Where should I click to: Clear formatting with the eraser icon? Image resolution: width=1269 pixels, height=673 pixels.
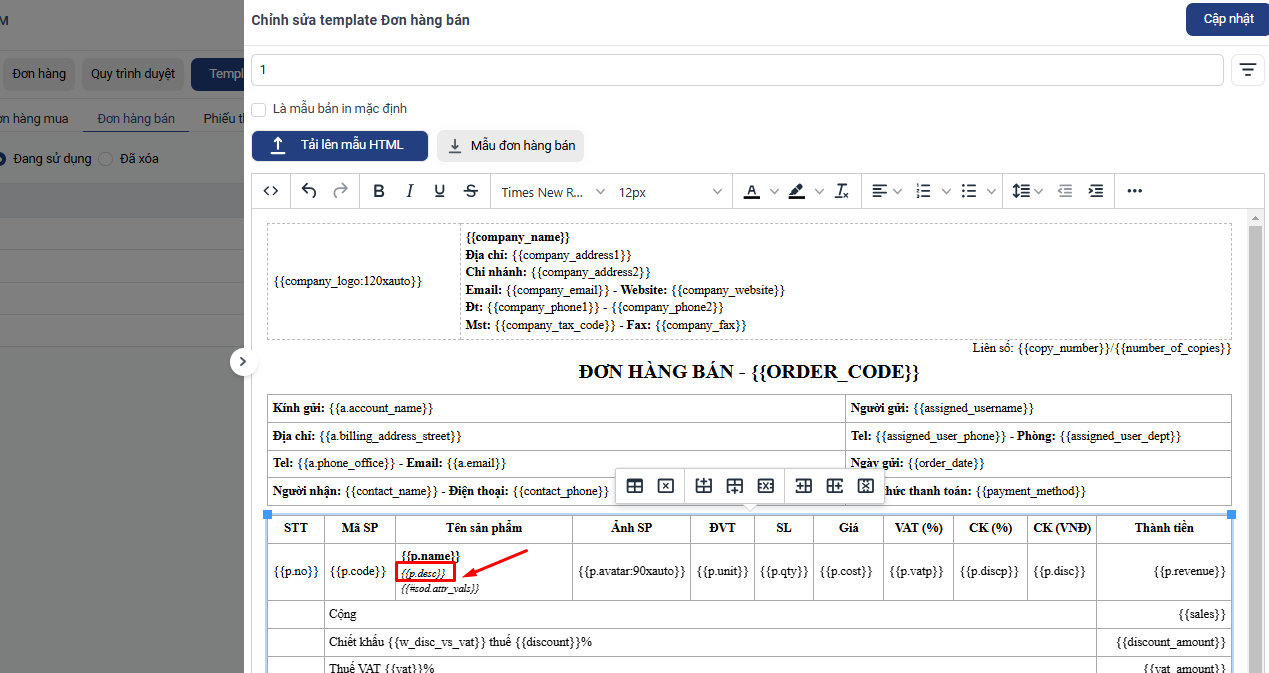pos(842,191)
